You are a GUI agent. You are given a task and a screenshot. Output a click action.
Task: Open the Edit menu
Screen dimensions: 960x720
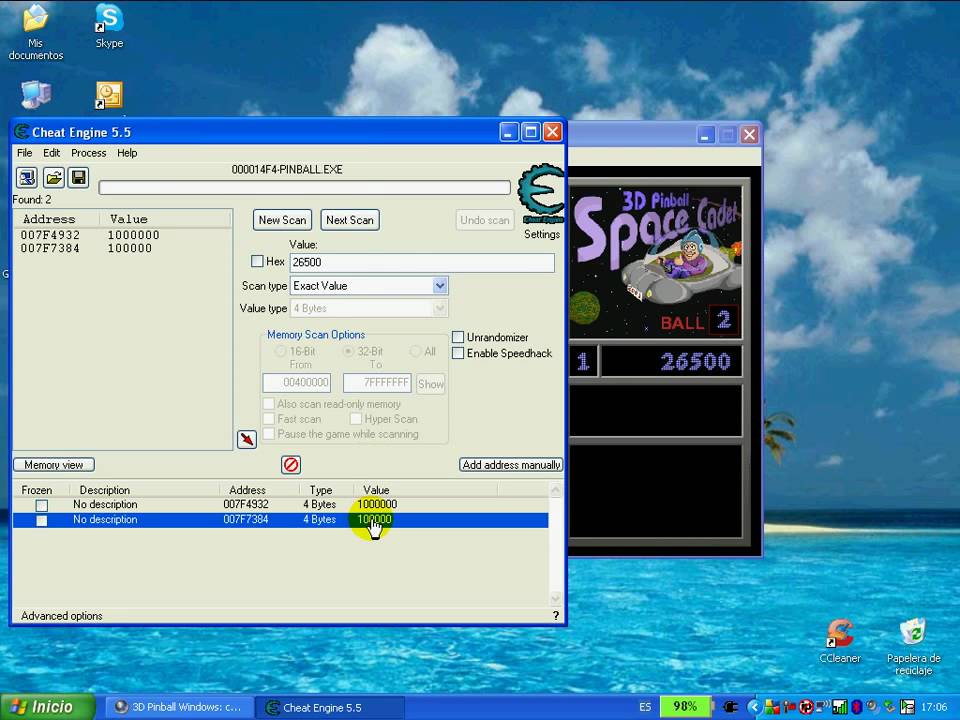tap(51, 153)
